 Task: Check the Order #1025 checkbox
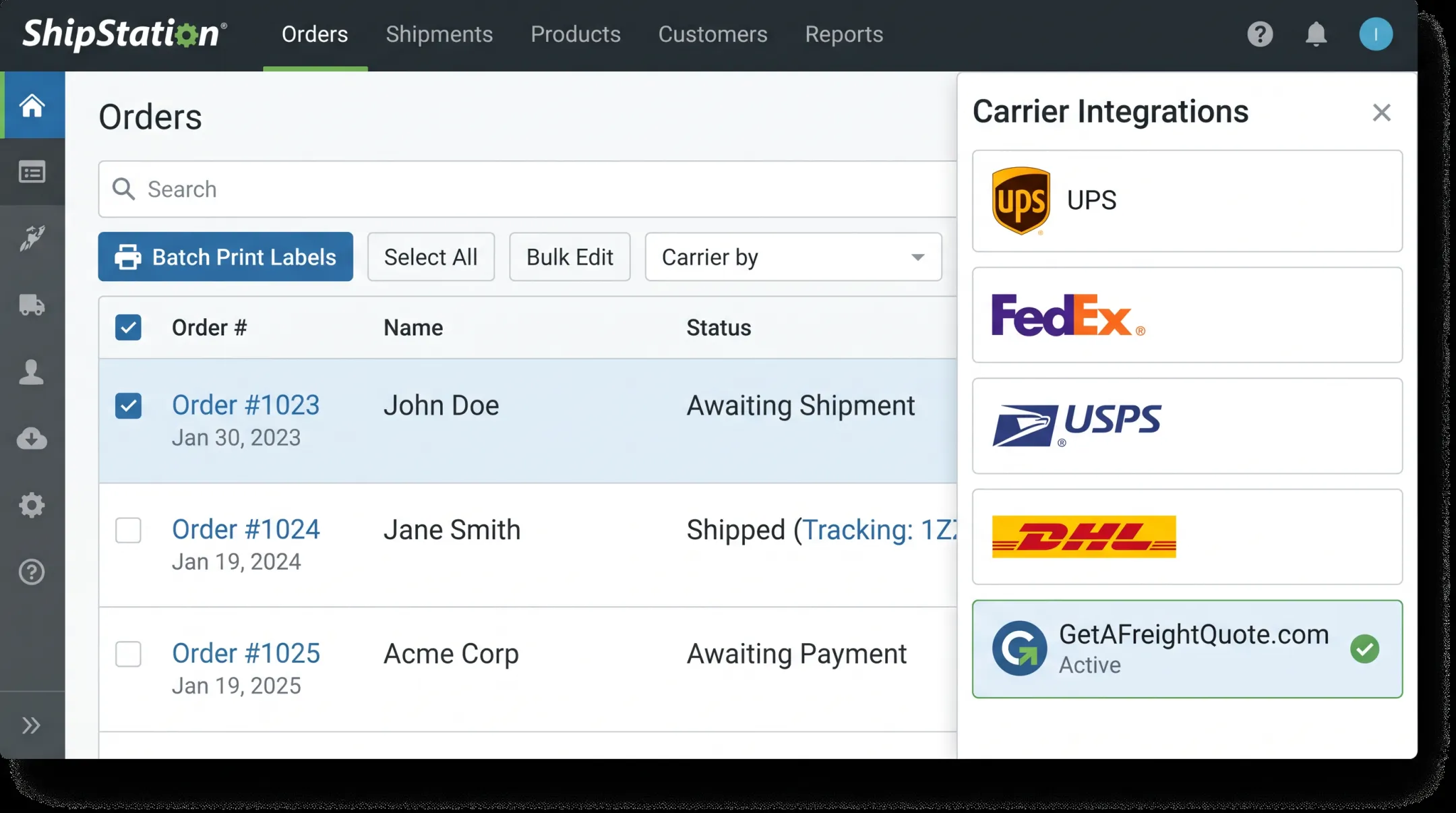pyautogui.click(x=128, y=654)
